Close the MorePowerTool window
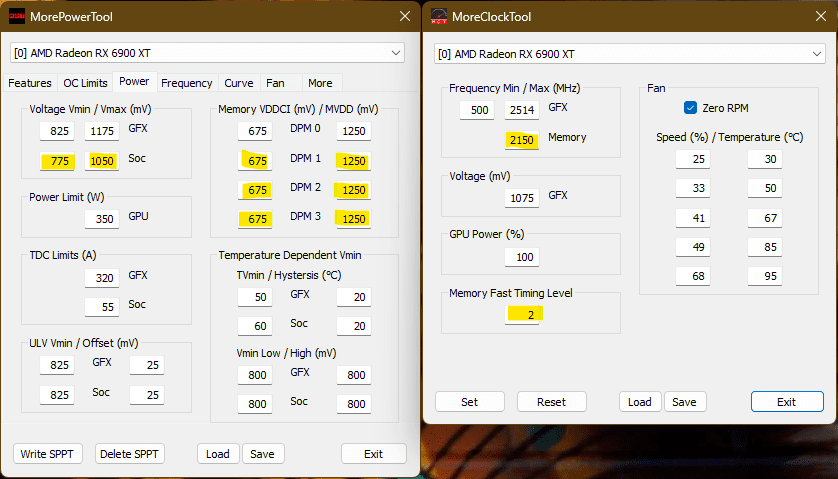Screen dimensions: 838x479 click(x=405, y=16)
